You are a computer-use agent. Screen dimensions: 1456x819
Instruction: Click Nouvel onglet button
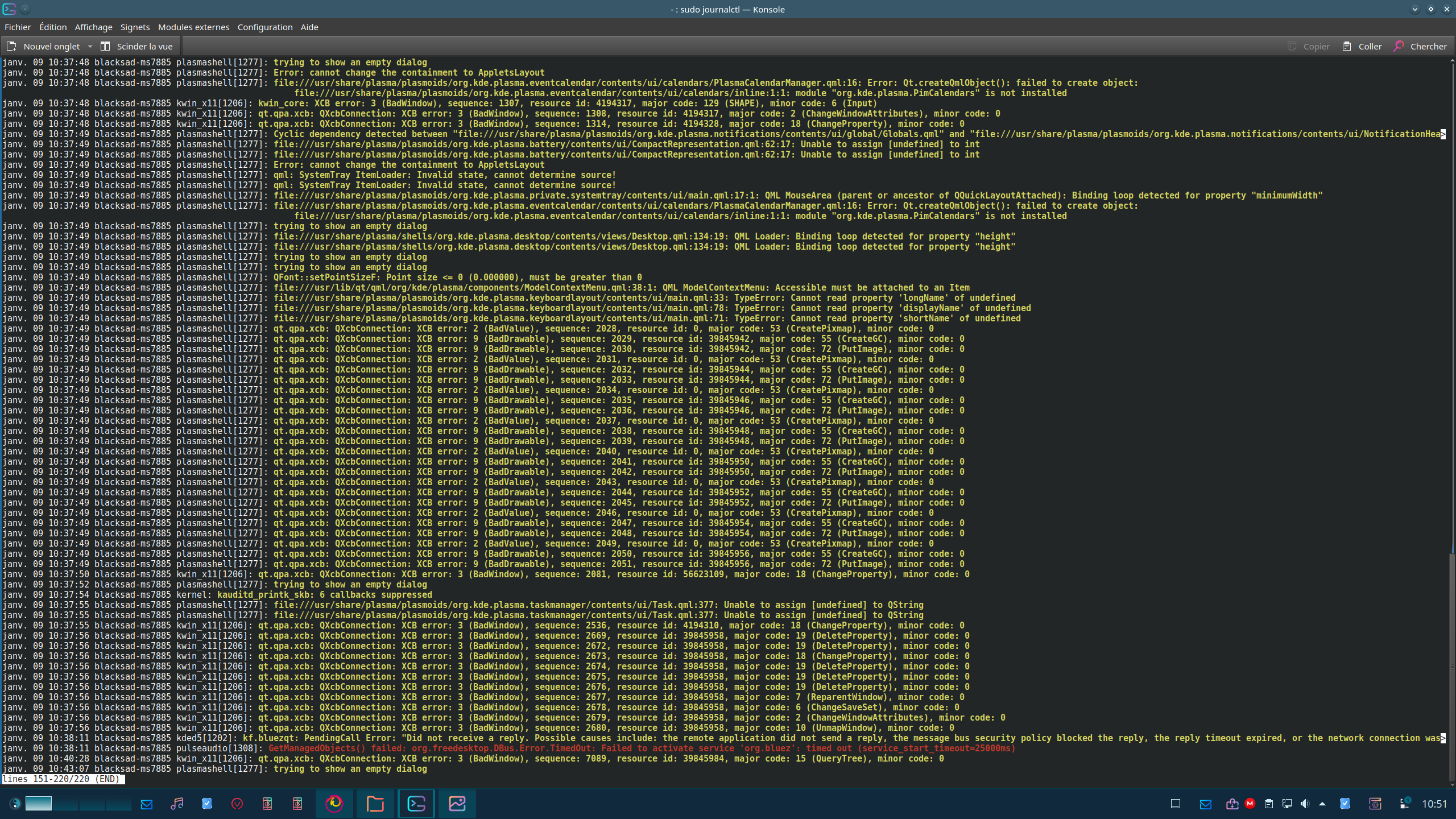tap(44, 46)
